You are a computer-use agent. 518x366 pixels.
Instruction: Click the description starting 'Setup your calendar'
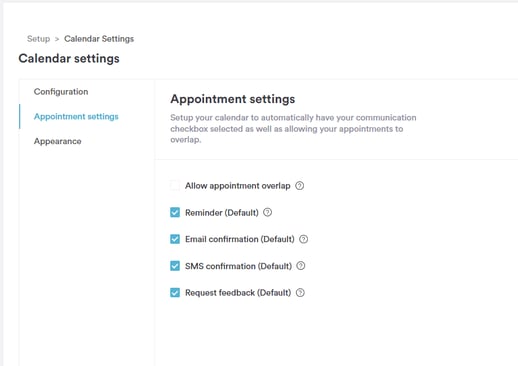click(293, 128)
